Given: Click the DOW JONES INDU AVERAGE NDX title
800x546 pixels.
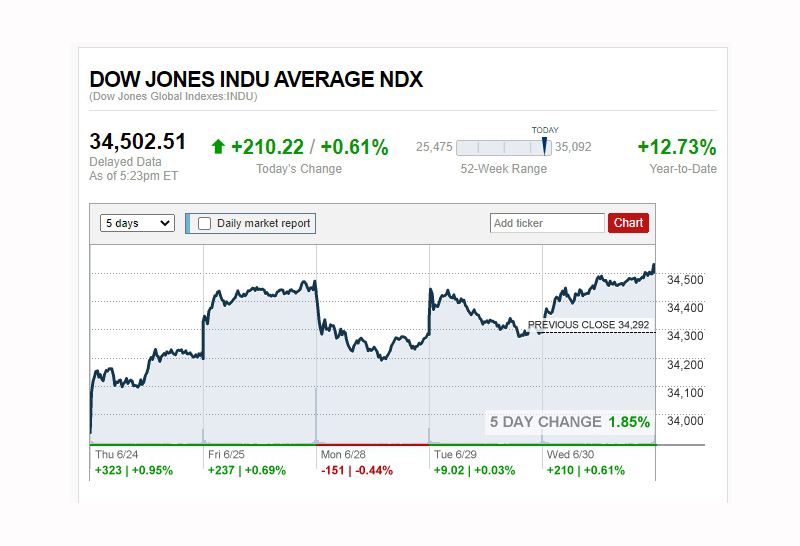Looking at the screenshot, I should click(256, 80).
